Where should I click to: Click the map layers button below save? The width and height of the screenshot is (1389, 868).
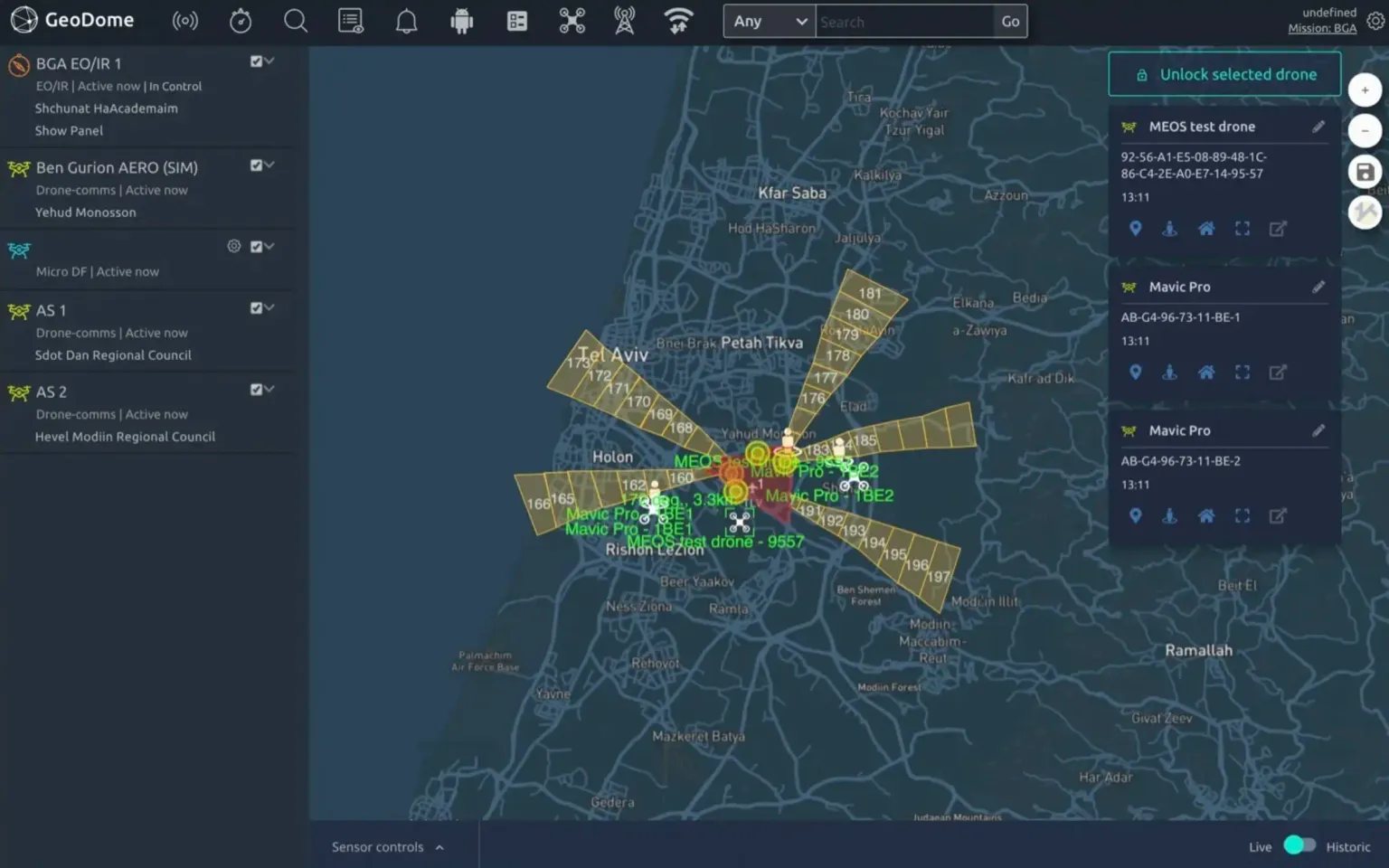coord(1365,212)
